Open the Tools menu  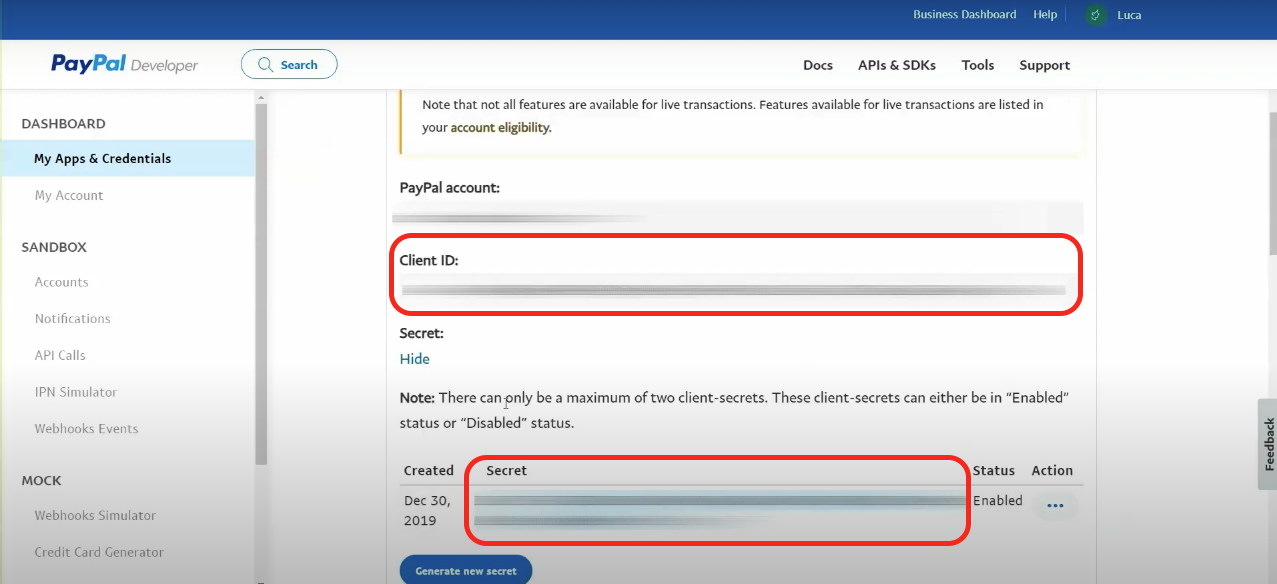coord(977,65)
